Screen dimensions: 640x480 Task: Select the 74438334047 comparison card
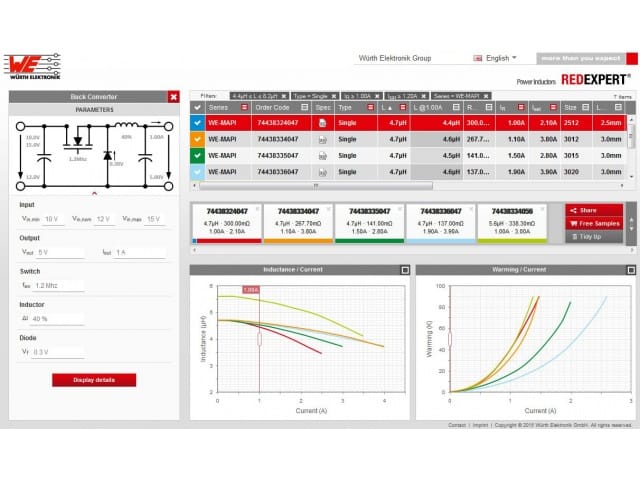298,223
